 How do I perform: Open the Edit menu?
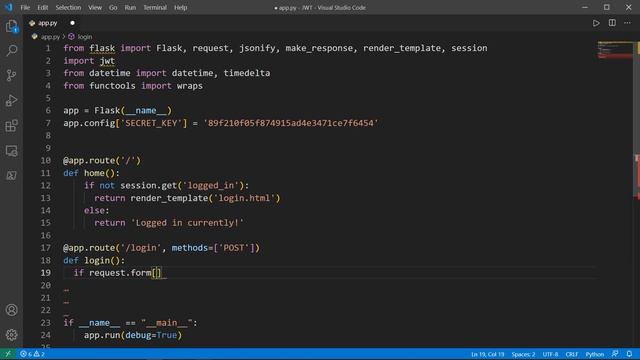(x=42, y=7)
